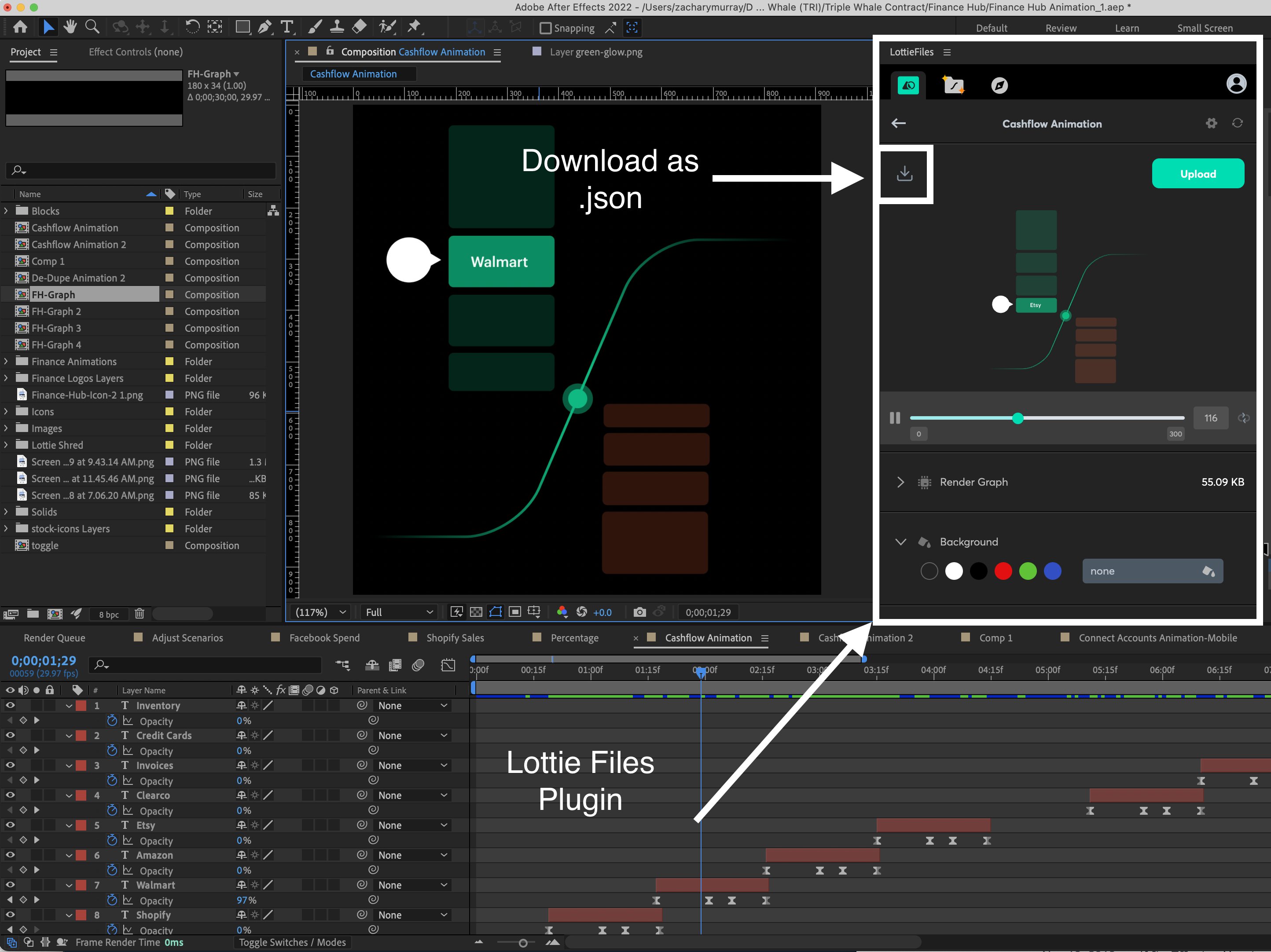1271x952 pixels.
Task: Toggle Walmart Opacity stopwatch
Action: coord(112,900)
